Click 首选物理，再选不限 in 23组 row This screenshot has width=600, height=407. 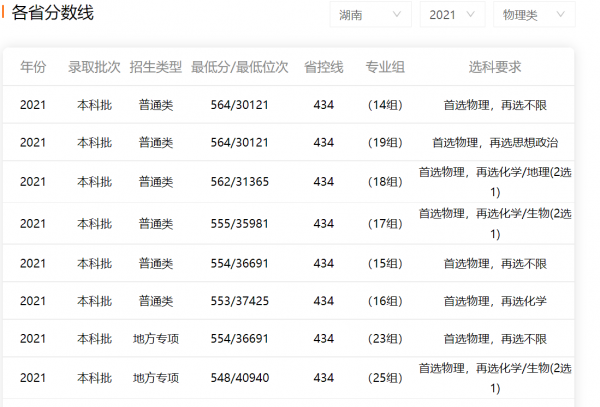495,339
